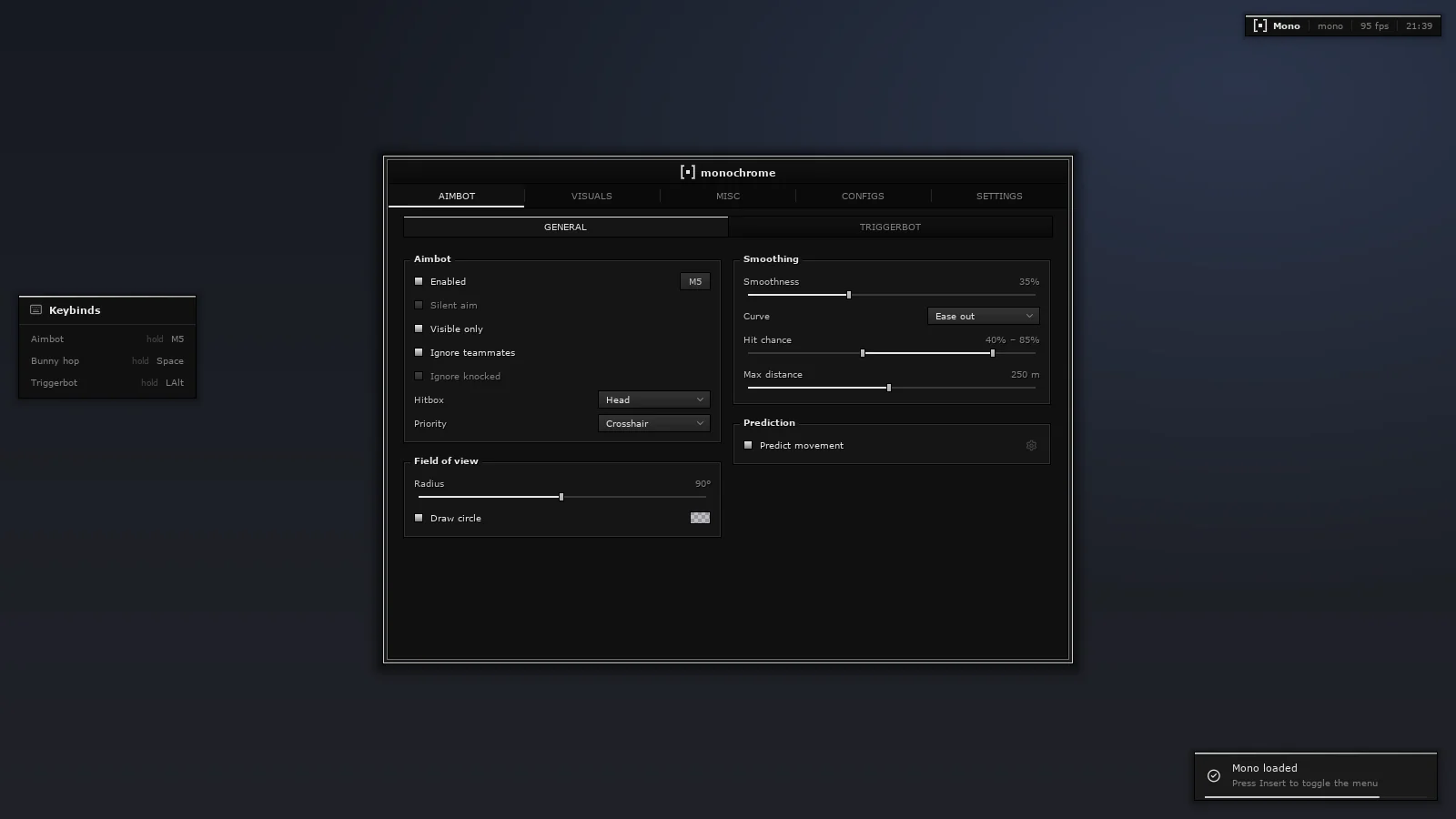The image size is (1456, 819).
Task: Switch to the VISUALS tab
Action: pos(591,196)
